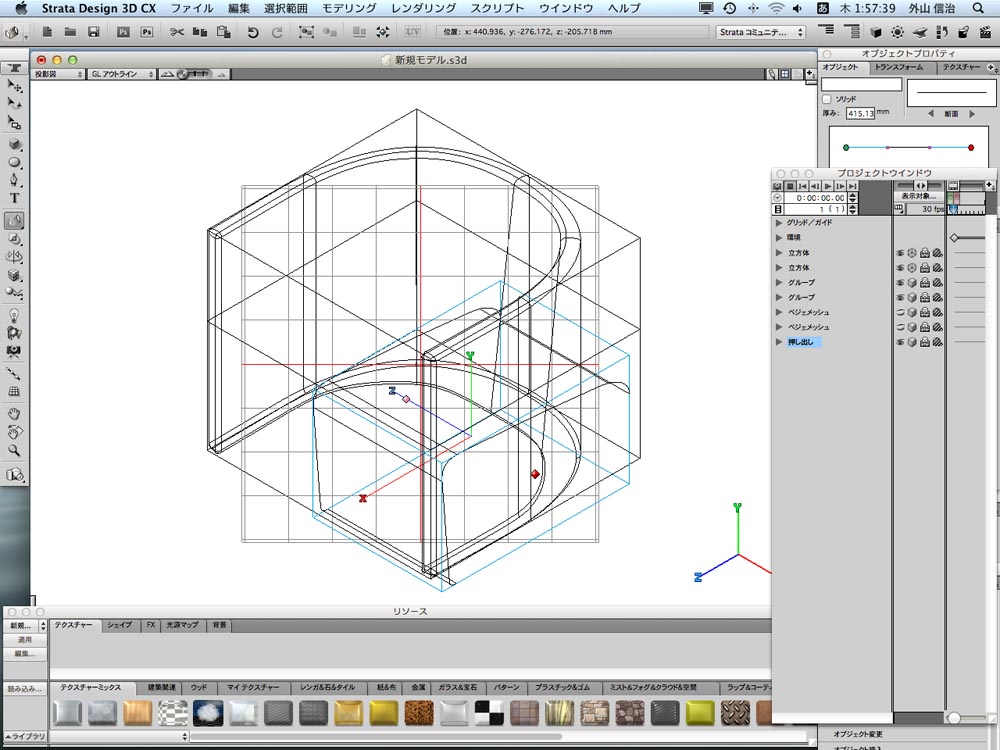Toggle the eye visibility for the first 立方体
The height and width of the screenshot is (750, 1000).
point(901,253)
